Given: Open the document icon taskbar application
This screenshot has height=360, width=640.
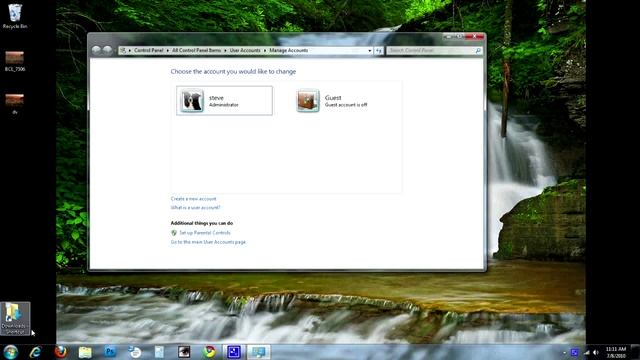Looking at the screenshot, I should point(159,352).
